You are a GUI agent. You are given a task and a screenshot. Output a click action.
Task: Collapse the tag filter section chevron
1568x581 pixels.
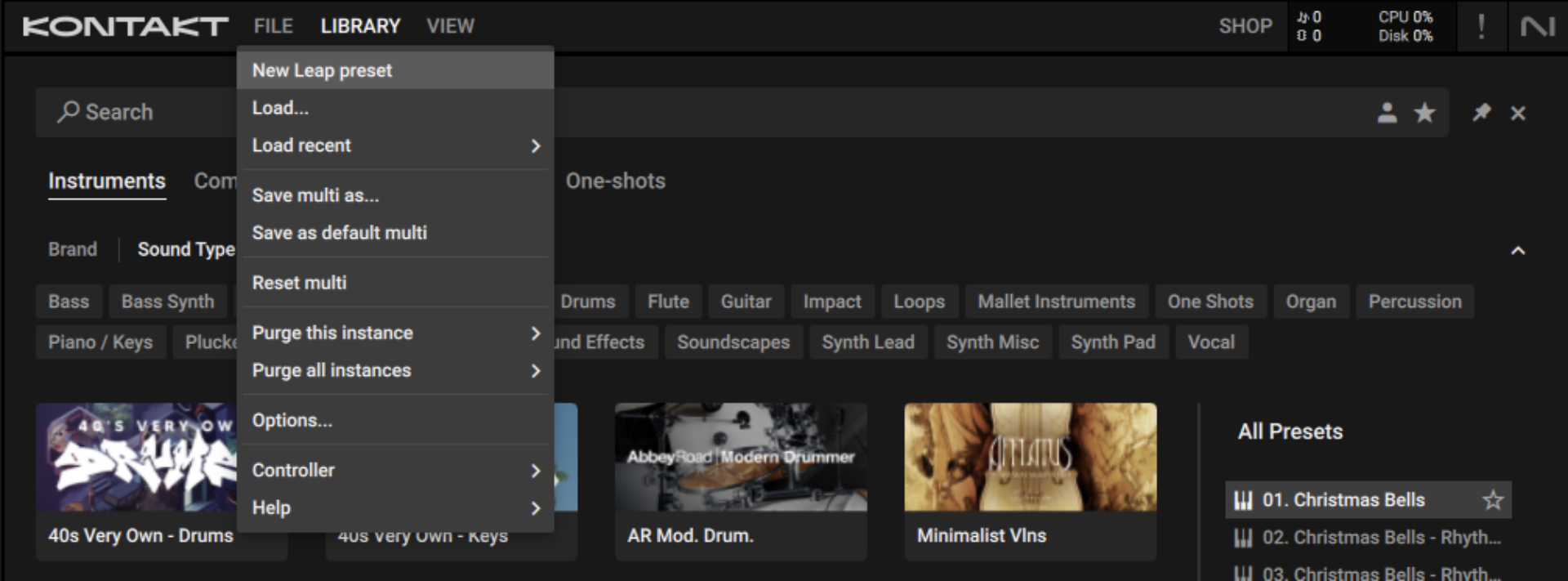(1517, 251)
